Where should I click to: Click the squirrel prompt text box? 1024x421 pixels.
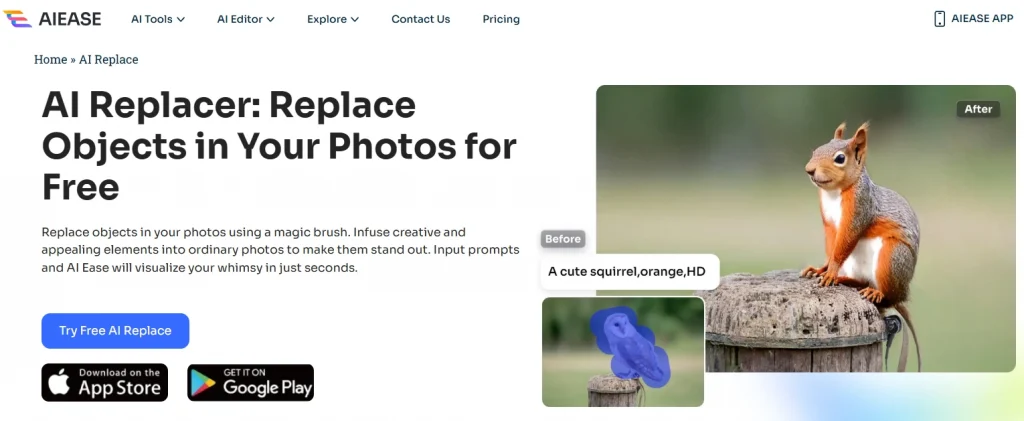(630, 272)
